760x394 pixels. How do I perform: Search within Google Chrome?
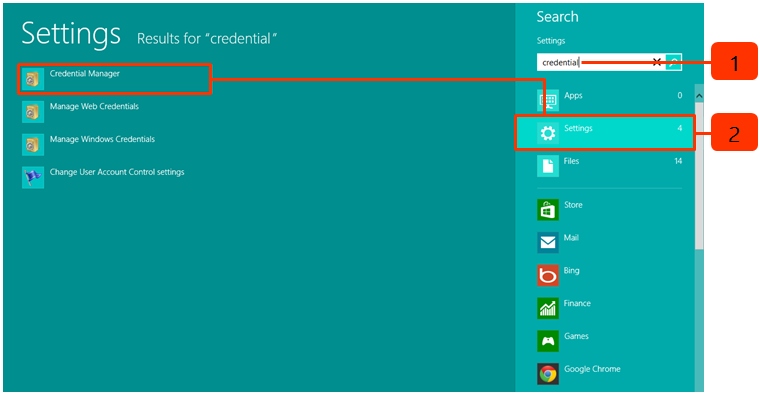pos(610,374)
